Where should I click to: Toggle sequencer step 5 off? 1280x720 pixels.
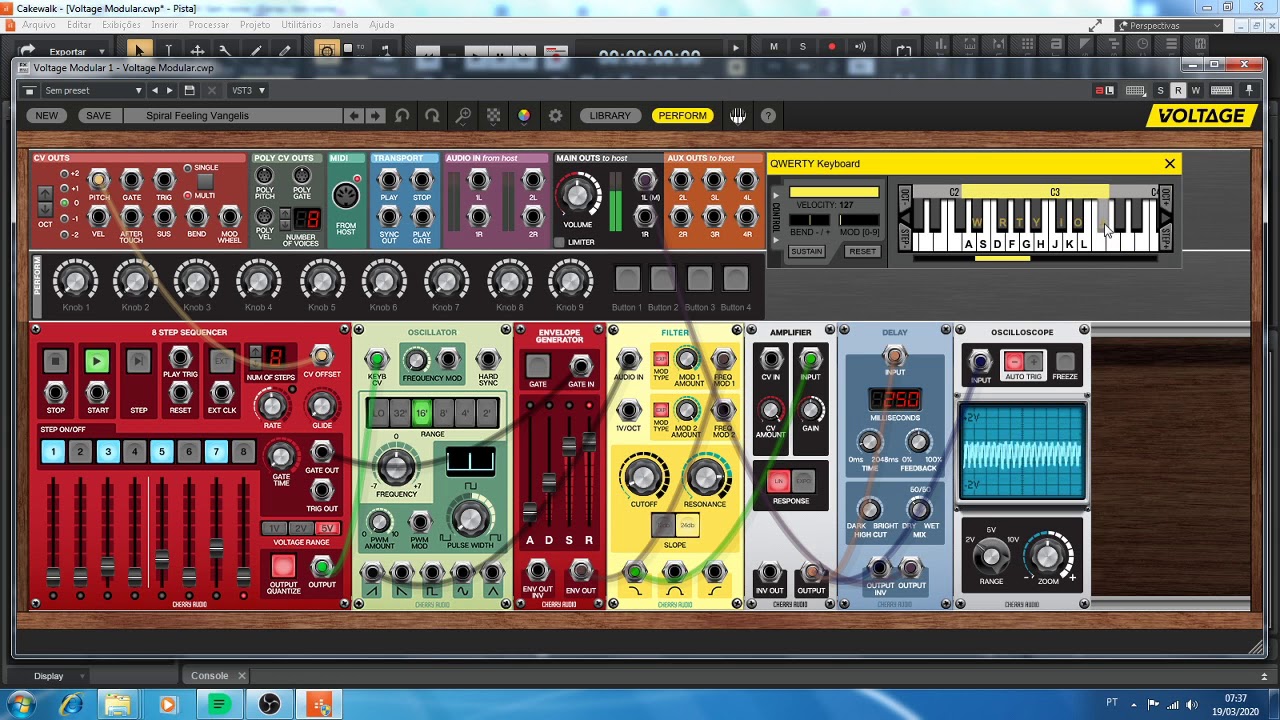coord(161,452)
